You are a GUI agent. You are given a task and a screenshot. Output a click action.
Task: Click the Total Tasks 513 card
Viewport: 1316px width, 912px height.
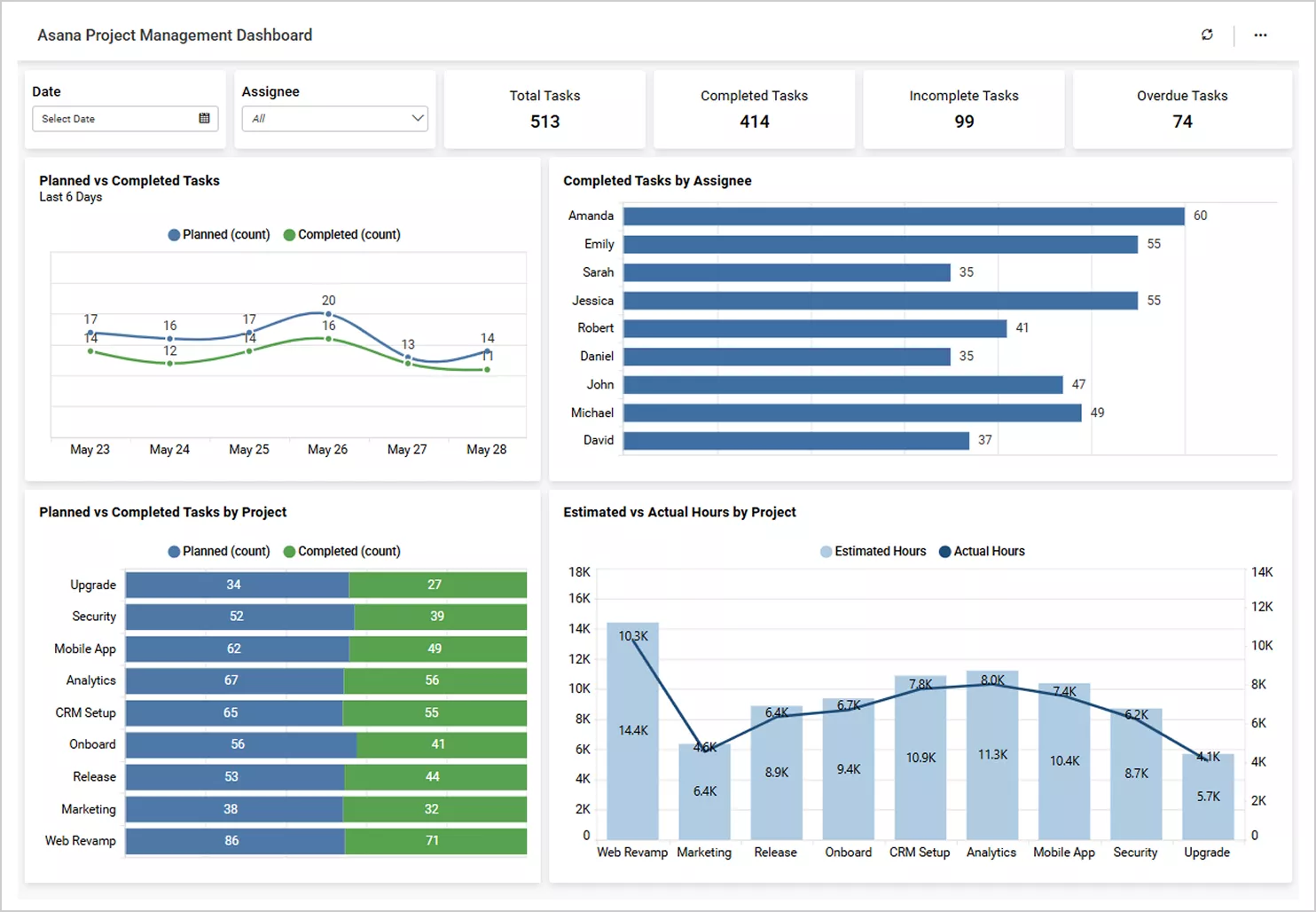544,109
